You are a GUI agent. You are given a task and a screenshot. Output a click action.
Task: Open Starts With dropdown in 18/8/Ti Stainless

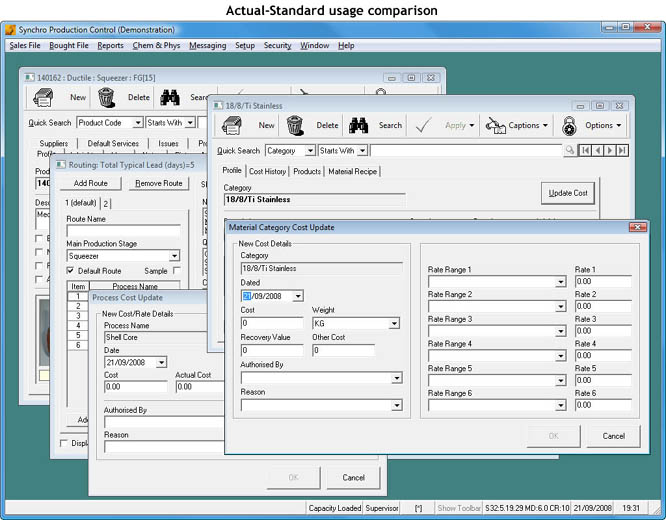362,150
